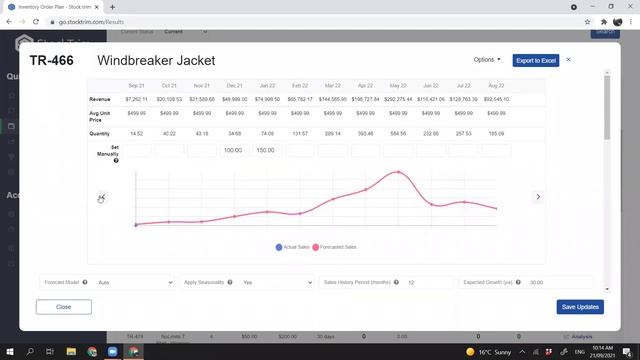This screenshot has height=360, width=640.
Task: Open the Options dropdown menu
Action: point(487,60)
